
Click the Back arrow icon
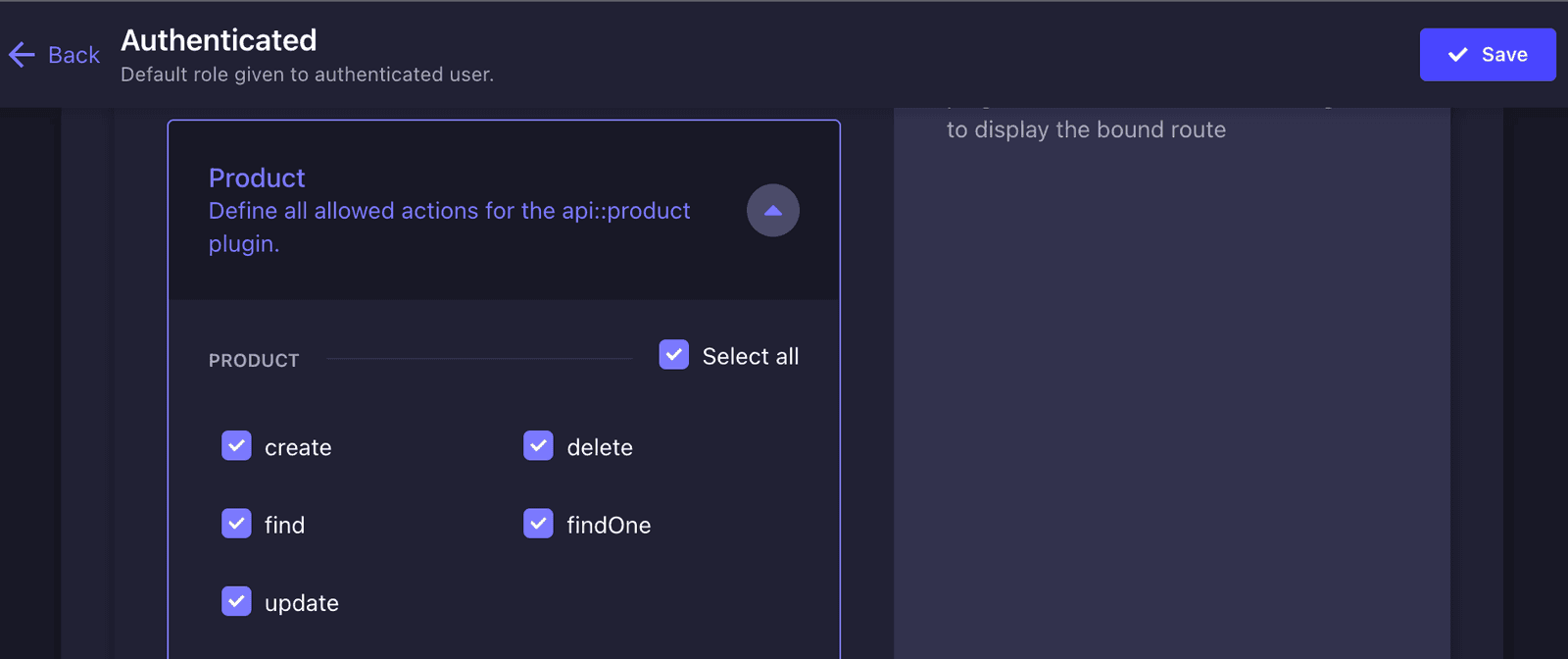click(x=22, y=55)
